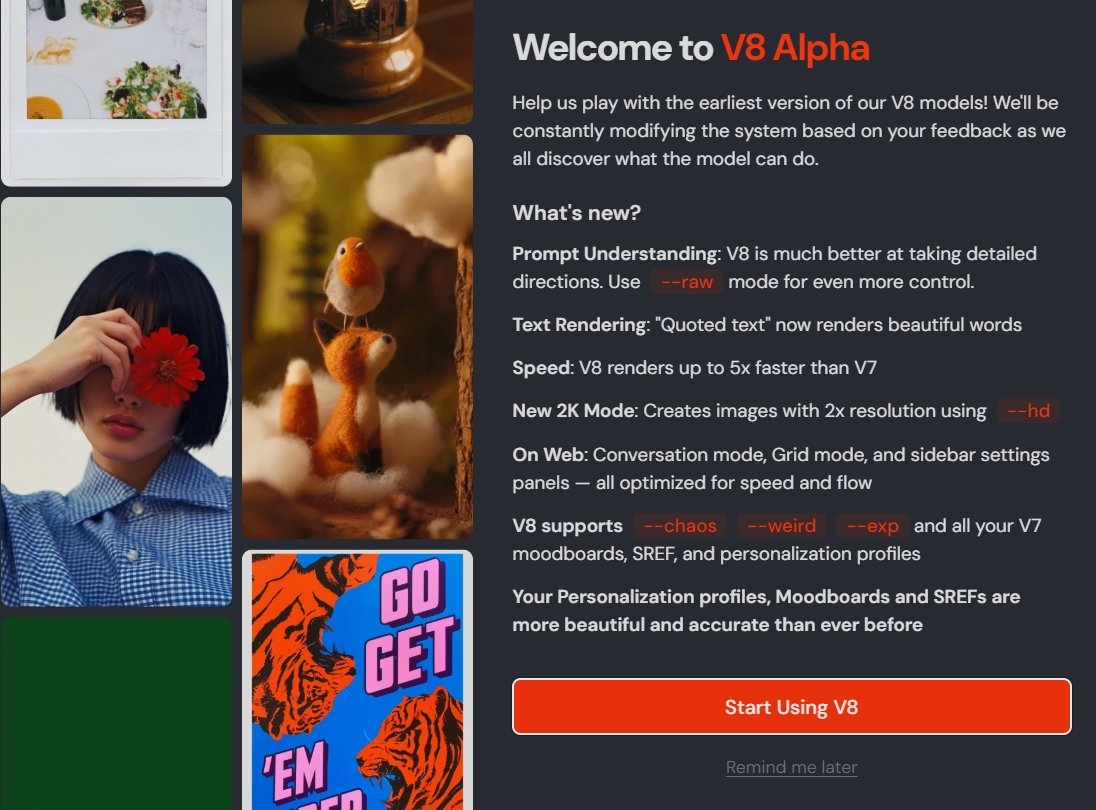The height and width of the screenshot is (810, 1096).
Task: Click the --weird parameter tag
Action: [x=781, y=526]
